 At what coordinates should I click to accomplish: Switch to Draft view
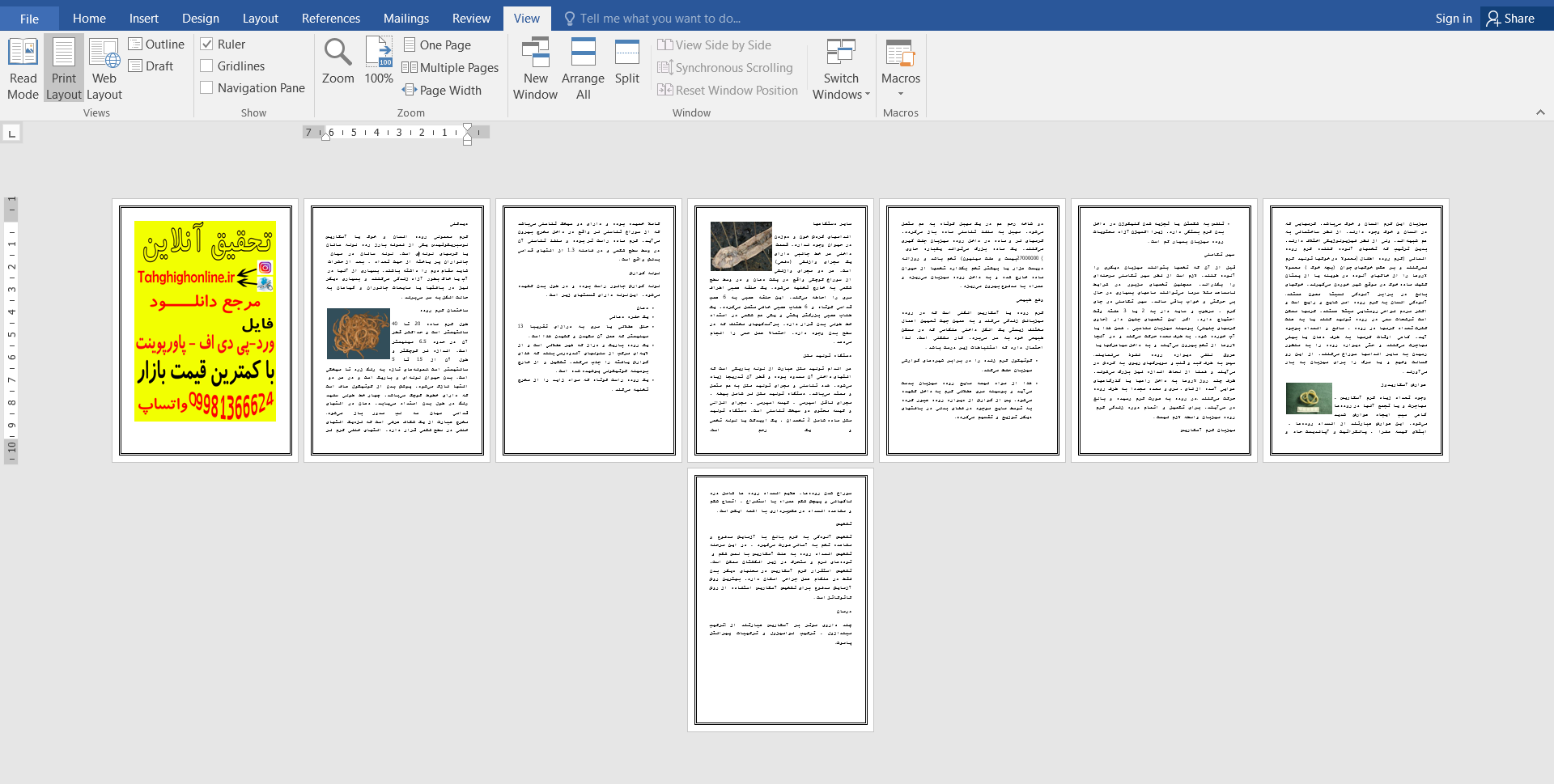click(151, 66)
